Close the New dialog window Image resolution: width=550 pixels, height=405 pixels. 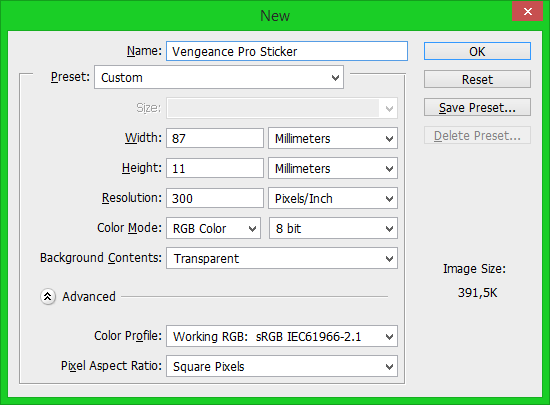point(528,12)
